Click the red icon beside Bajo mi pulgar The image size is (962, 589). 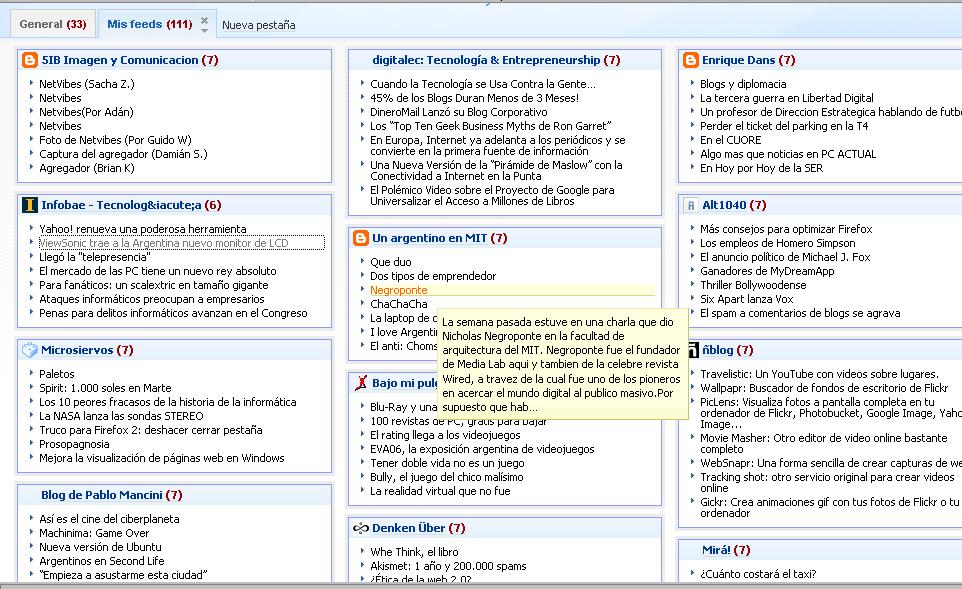(361, 383)
